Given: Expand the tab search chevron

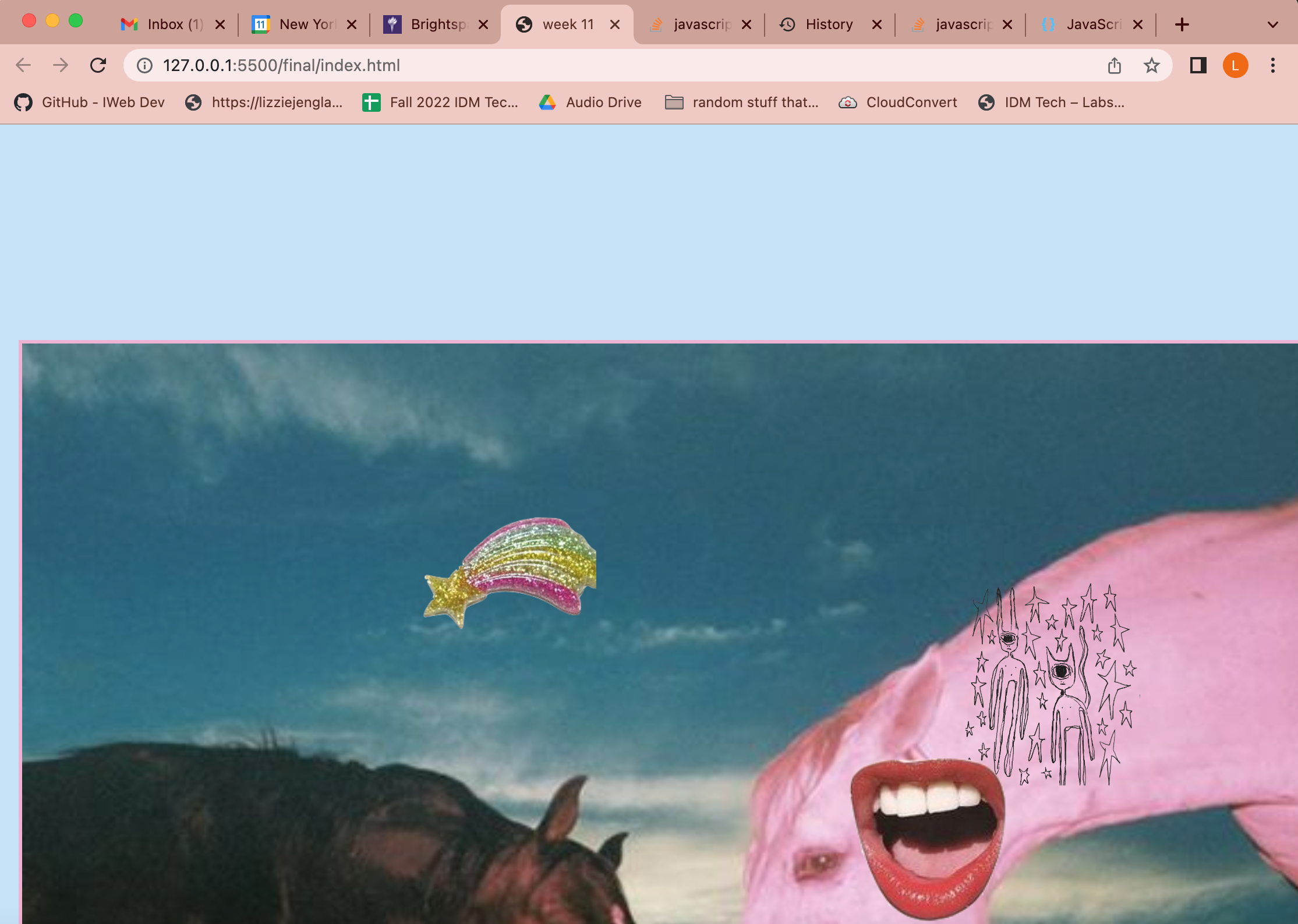Looking at the screenshot, I should click(x=1272, y=24).
